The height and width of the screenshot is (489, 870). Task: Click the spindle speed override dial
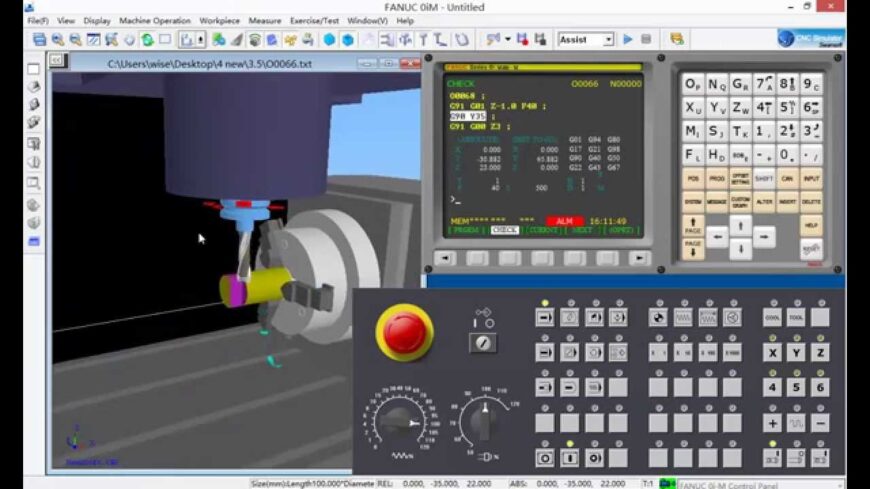click(x=485, y=420)
